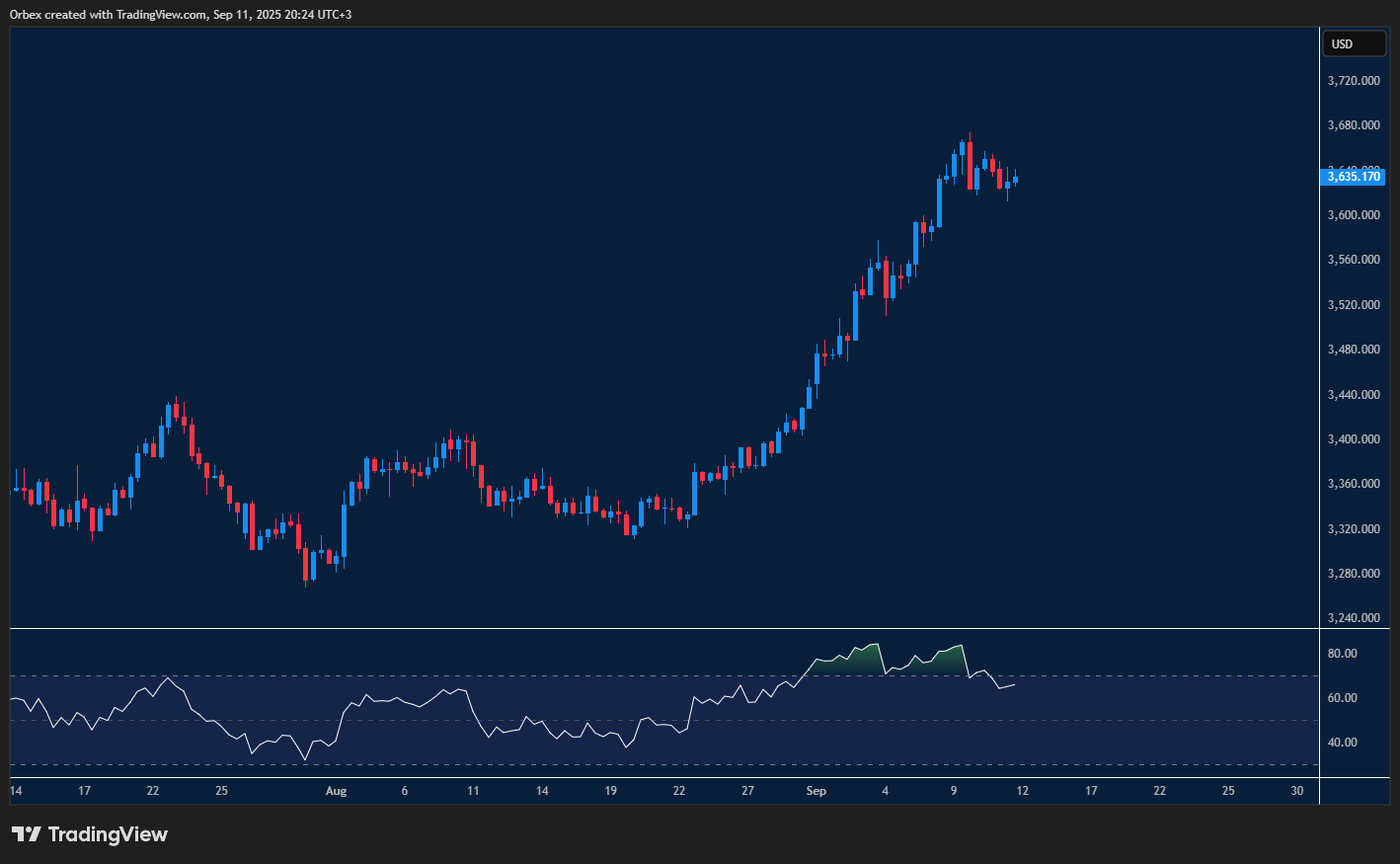This screenshot has width=1400, height=864.
Task: Click the current price label 3,635.170
Action: pos(1353,177)
